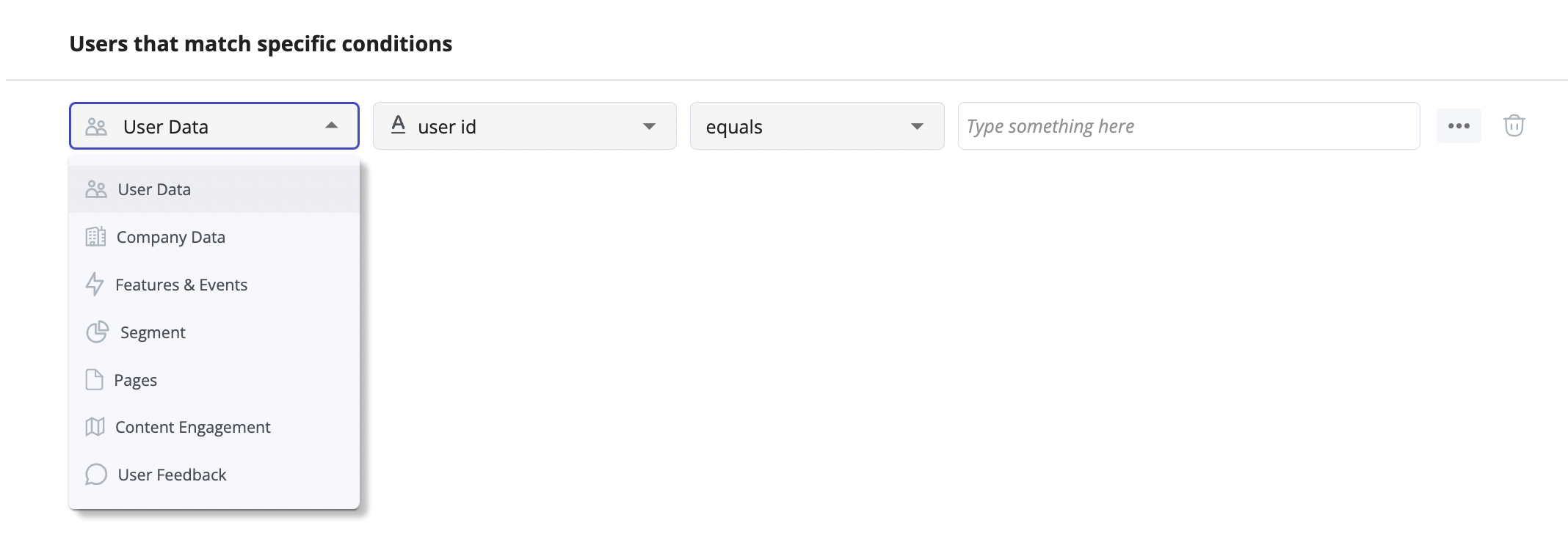1568x537 pixels.
Task: Click the pie chart icon beside Segment
Action: point(96,332)
